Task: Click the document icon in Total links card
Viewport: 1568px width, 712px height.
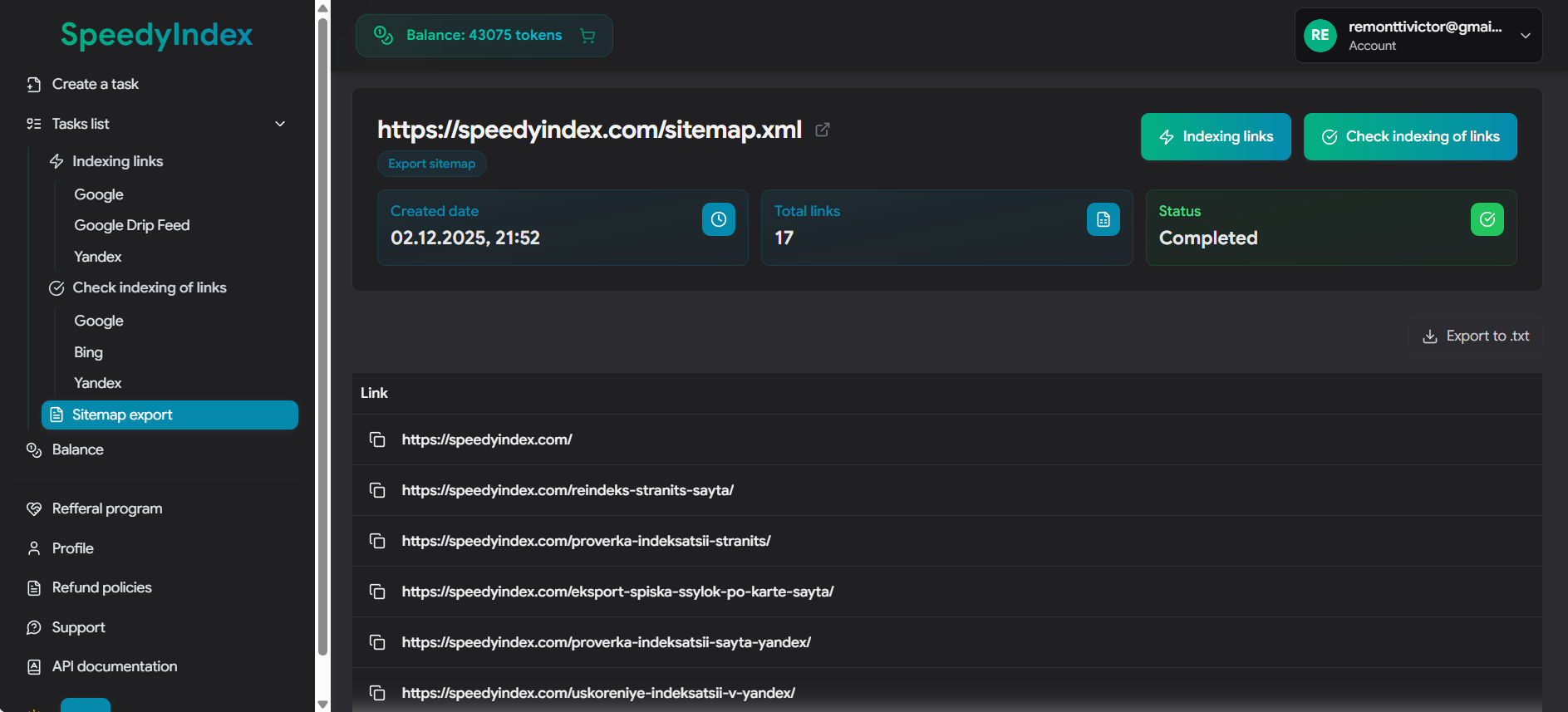Action: click(1103, 219)
